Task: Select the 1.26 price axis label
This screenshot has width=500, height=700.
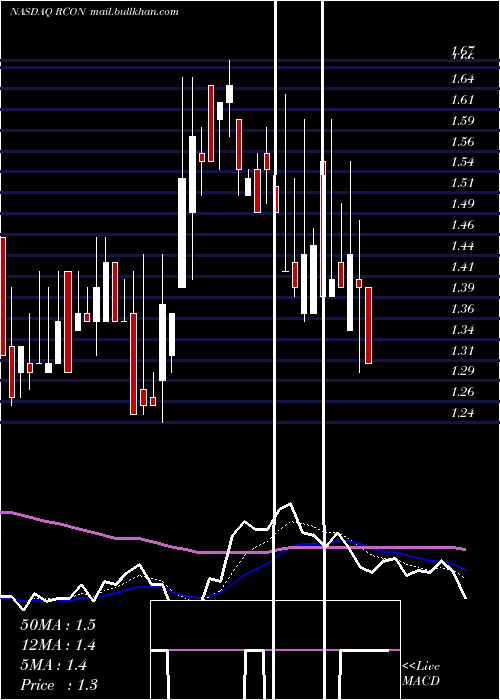Action: [x=462, y=392]
